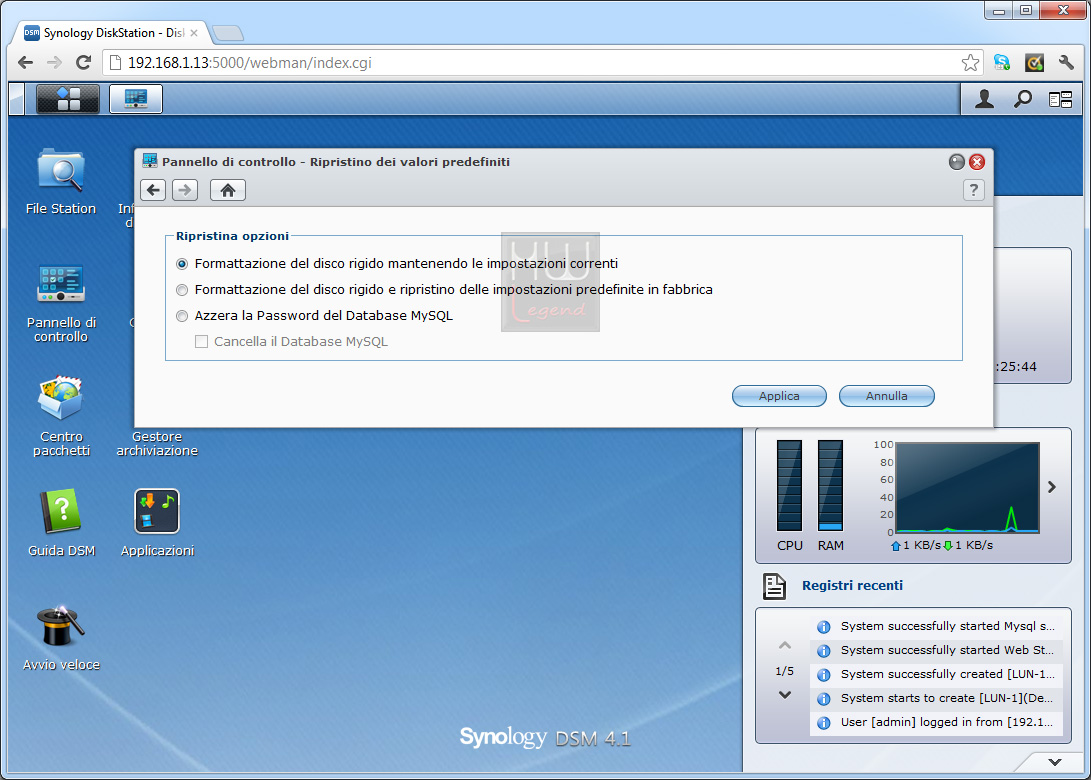The width and height of the screenshot is (1091, 780).
Task: Open Gestore archiviazione shortcut
Action: coord(157,443)
